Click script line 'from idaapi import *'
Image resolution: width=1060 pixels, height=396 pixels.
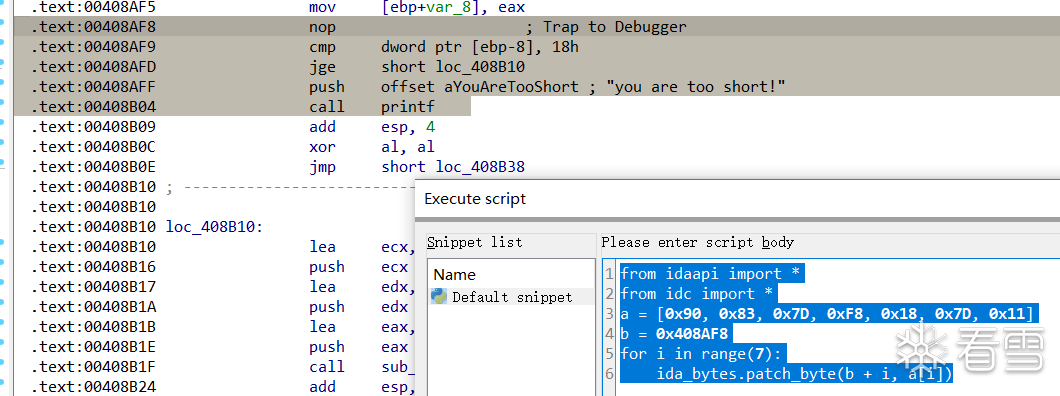click(710, 274)
